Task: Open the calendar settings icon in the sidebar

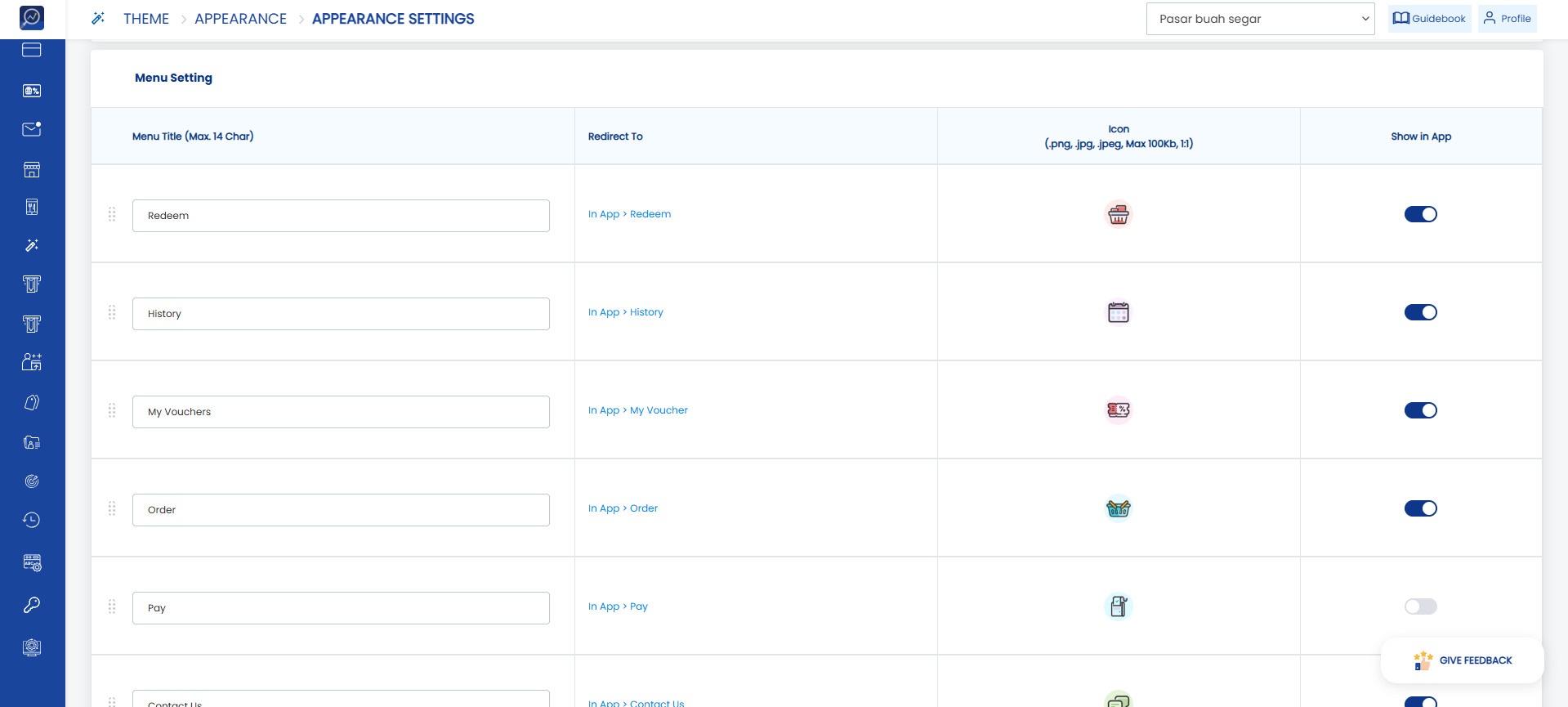Action: (x=32, y=562)
